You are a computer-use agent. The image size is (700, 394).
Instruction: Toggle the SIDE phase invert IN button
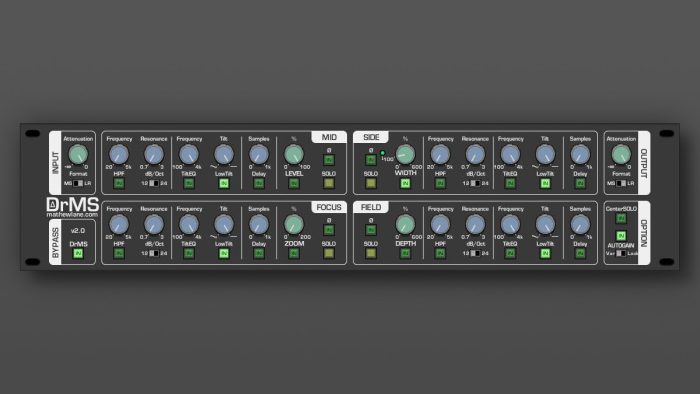pos(371,160)
